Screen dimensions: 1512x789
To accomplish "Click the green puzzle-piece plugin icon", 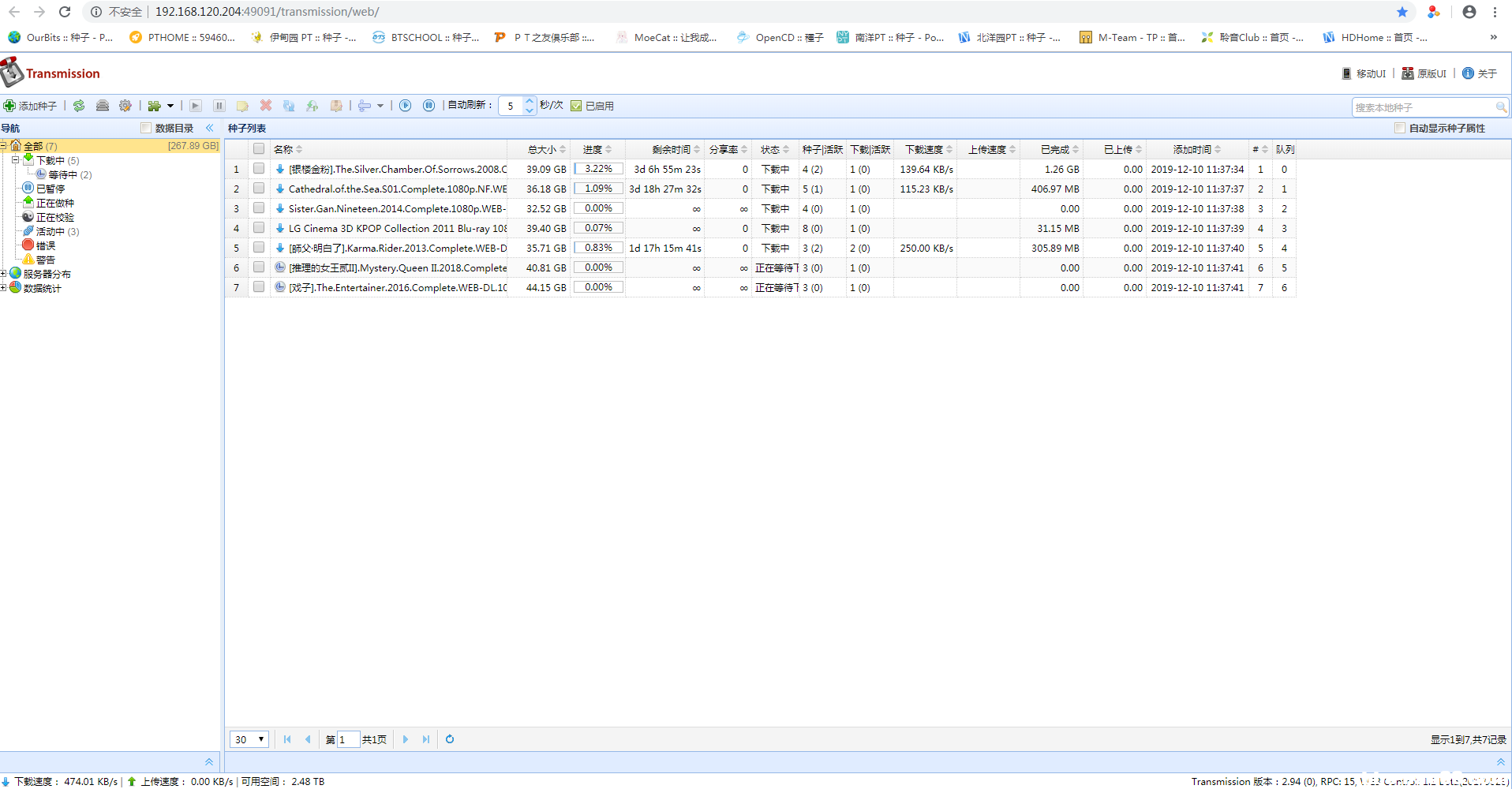I will (155, 106).
